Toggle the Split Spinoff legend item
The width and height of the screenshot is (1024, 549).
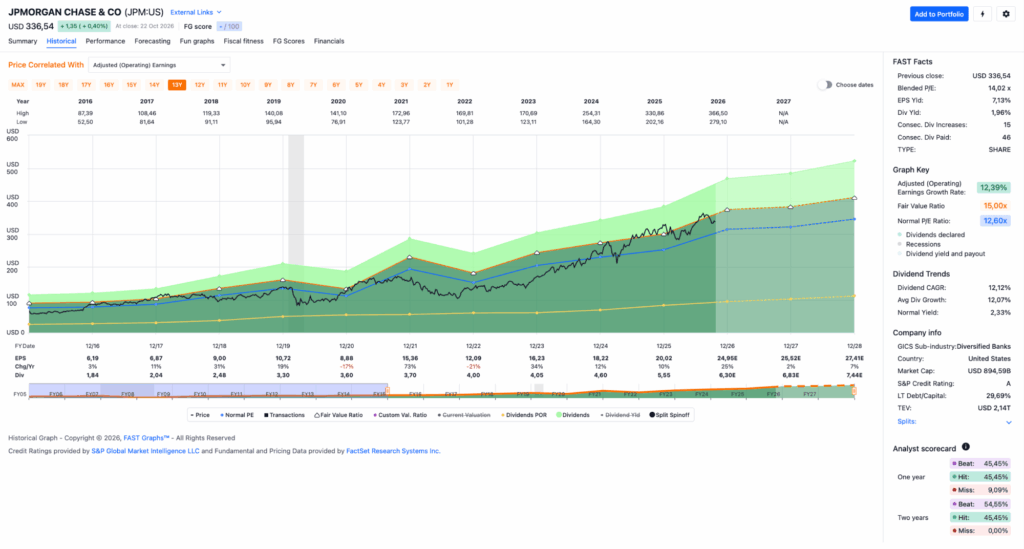click(669, 415)
